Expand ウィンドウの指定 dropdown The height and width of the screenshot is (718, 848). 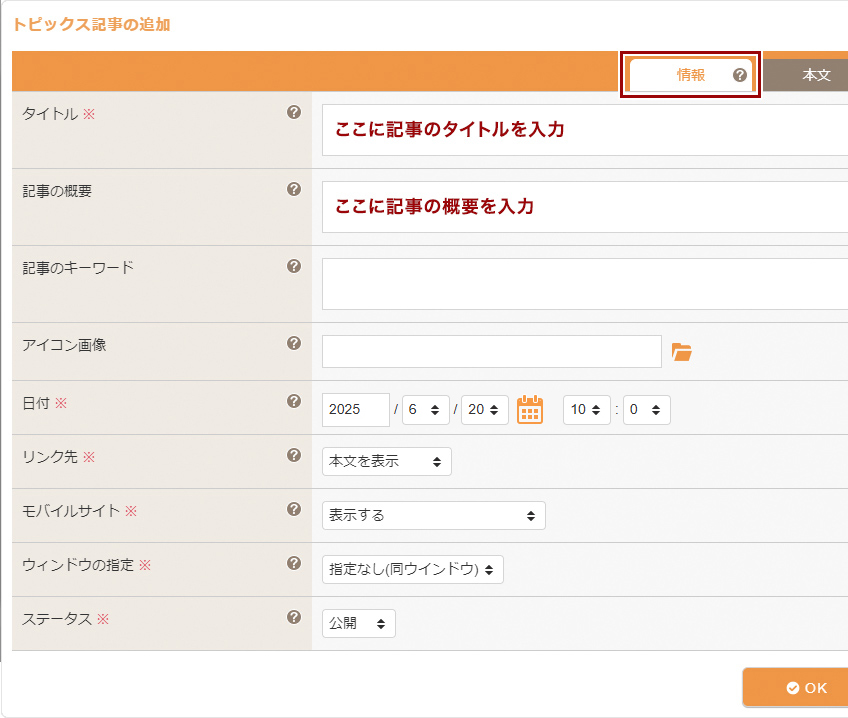[x=412, y=570]
